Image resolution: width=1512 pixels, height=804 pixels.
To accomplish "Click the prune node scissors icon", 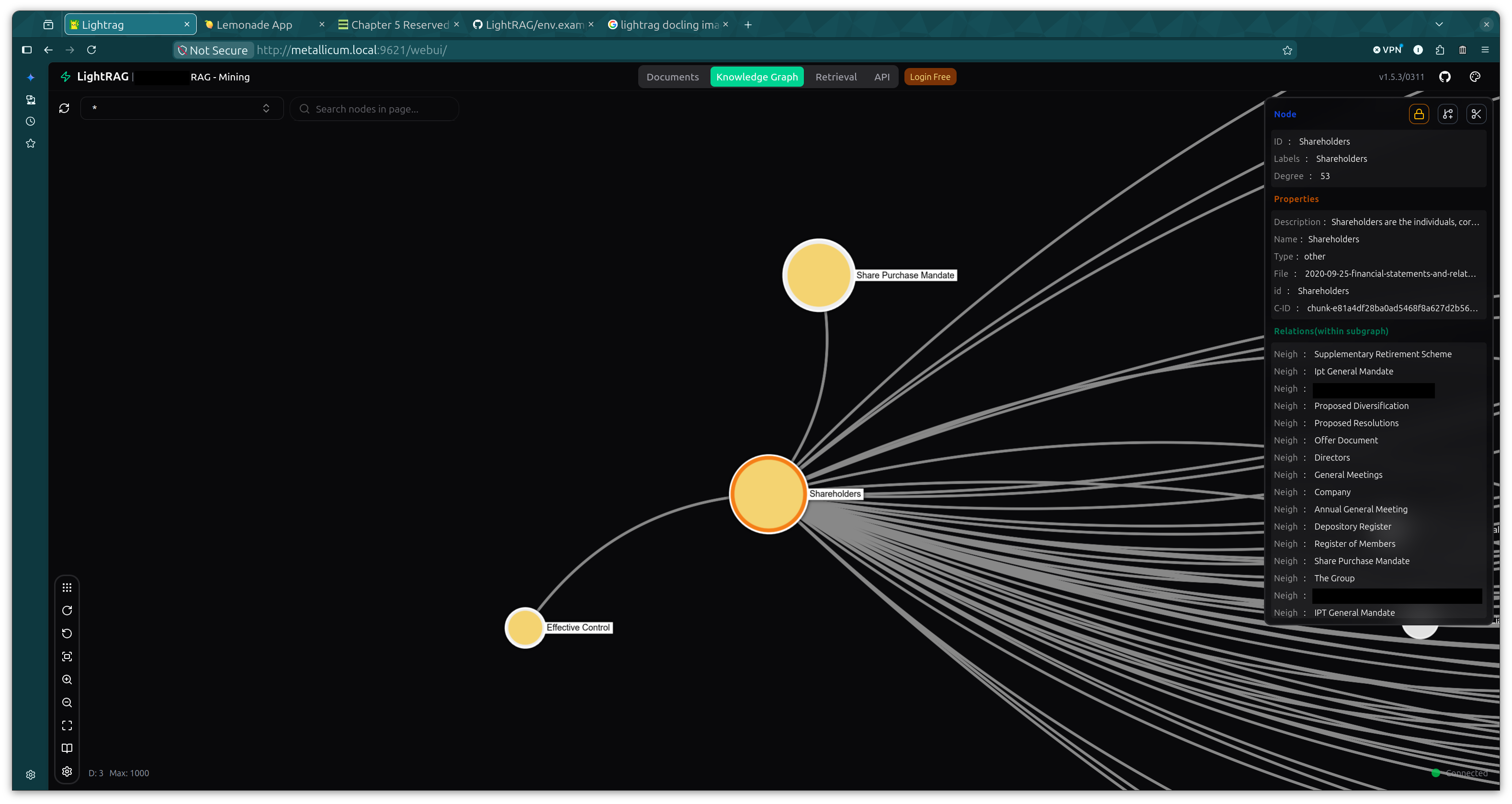I will click(x=1476, y=114).
